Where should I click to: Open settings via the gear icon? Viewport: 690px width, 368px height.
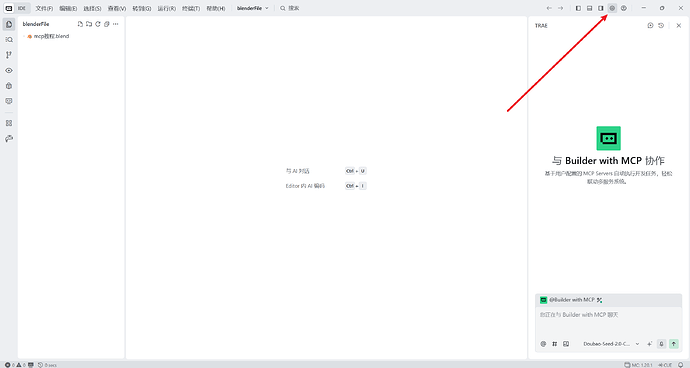pos(612,8)
